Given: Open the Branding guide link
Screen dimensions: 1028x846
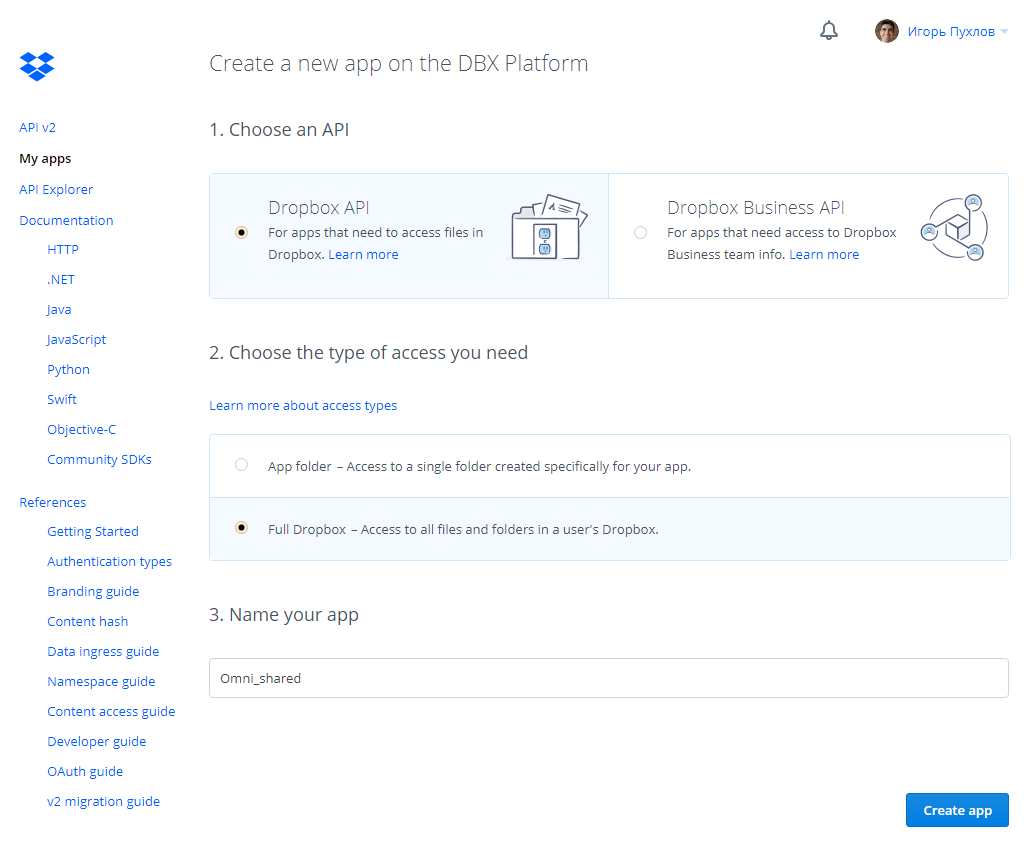Looking at the screenshot, I should [93, 592].
